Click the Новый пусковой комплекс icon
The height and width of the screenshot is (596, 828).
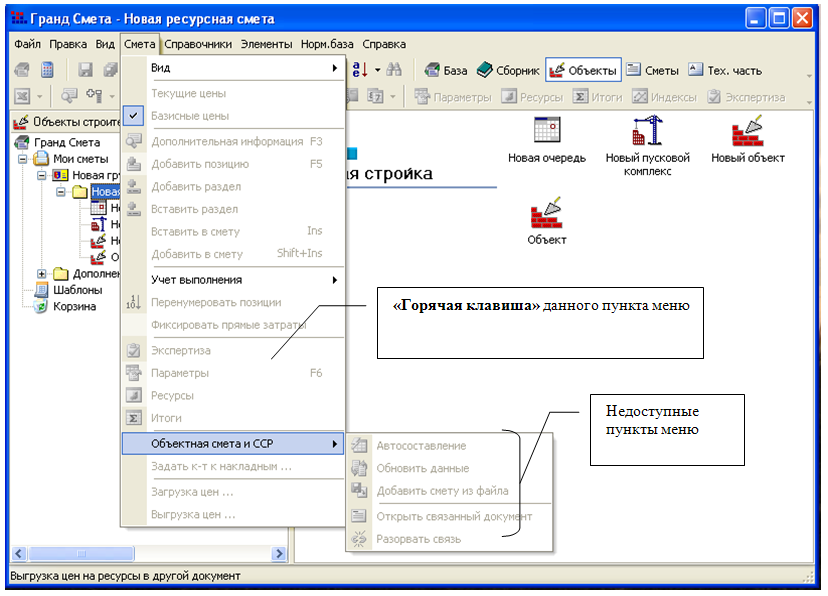[x=647, y=146]
